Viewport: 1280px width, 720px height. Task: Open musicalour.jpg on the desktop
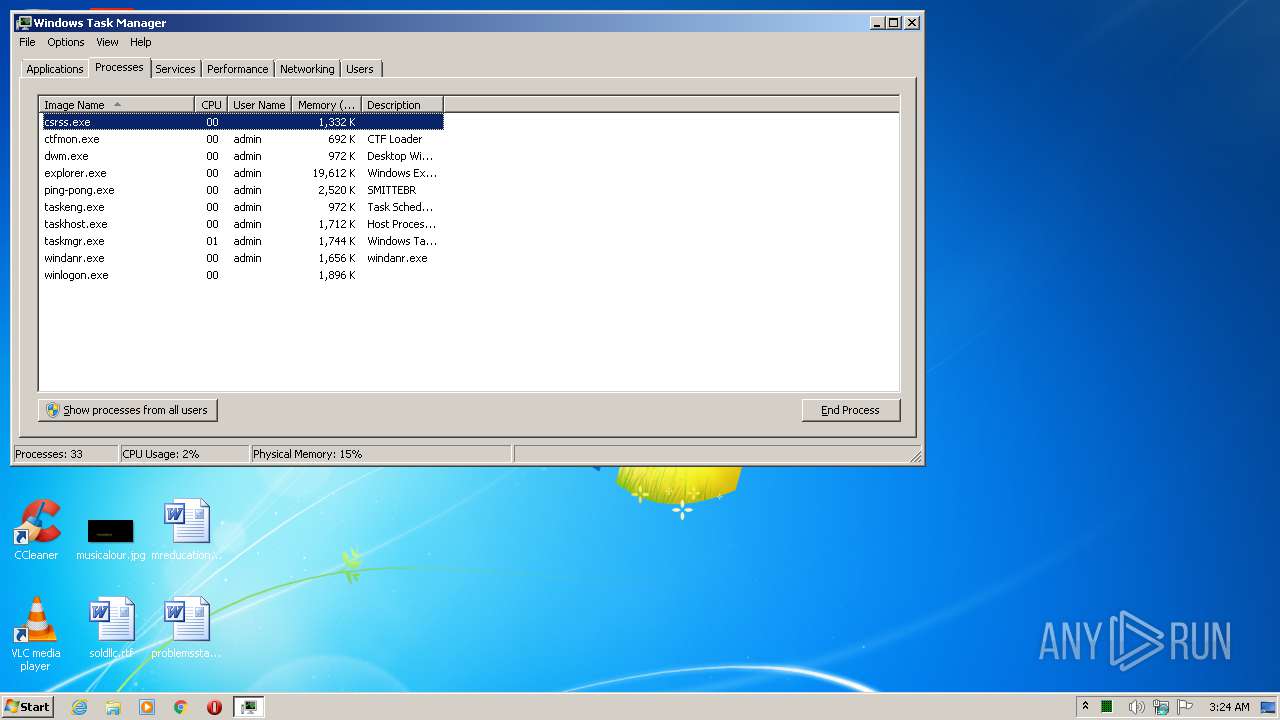click(110, 538)
